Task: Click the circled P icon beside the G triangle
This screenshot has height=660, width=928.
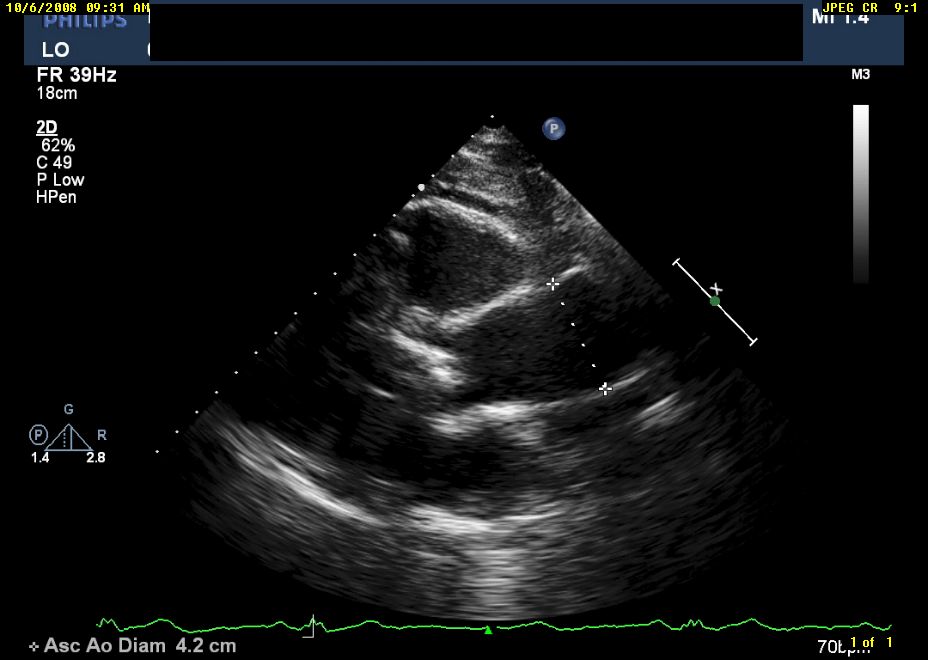Action: pos(37,435)
